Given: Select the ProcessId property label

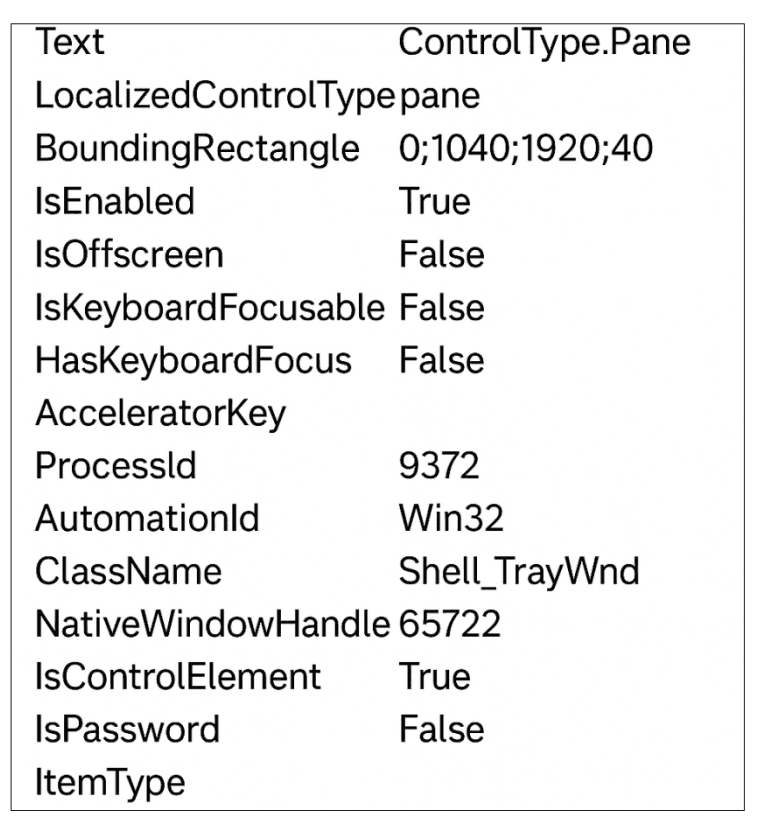Looking at the screenshot, I should 117,466.
